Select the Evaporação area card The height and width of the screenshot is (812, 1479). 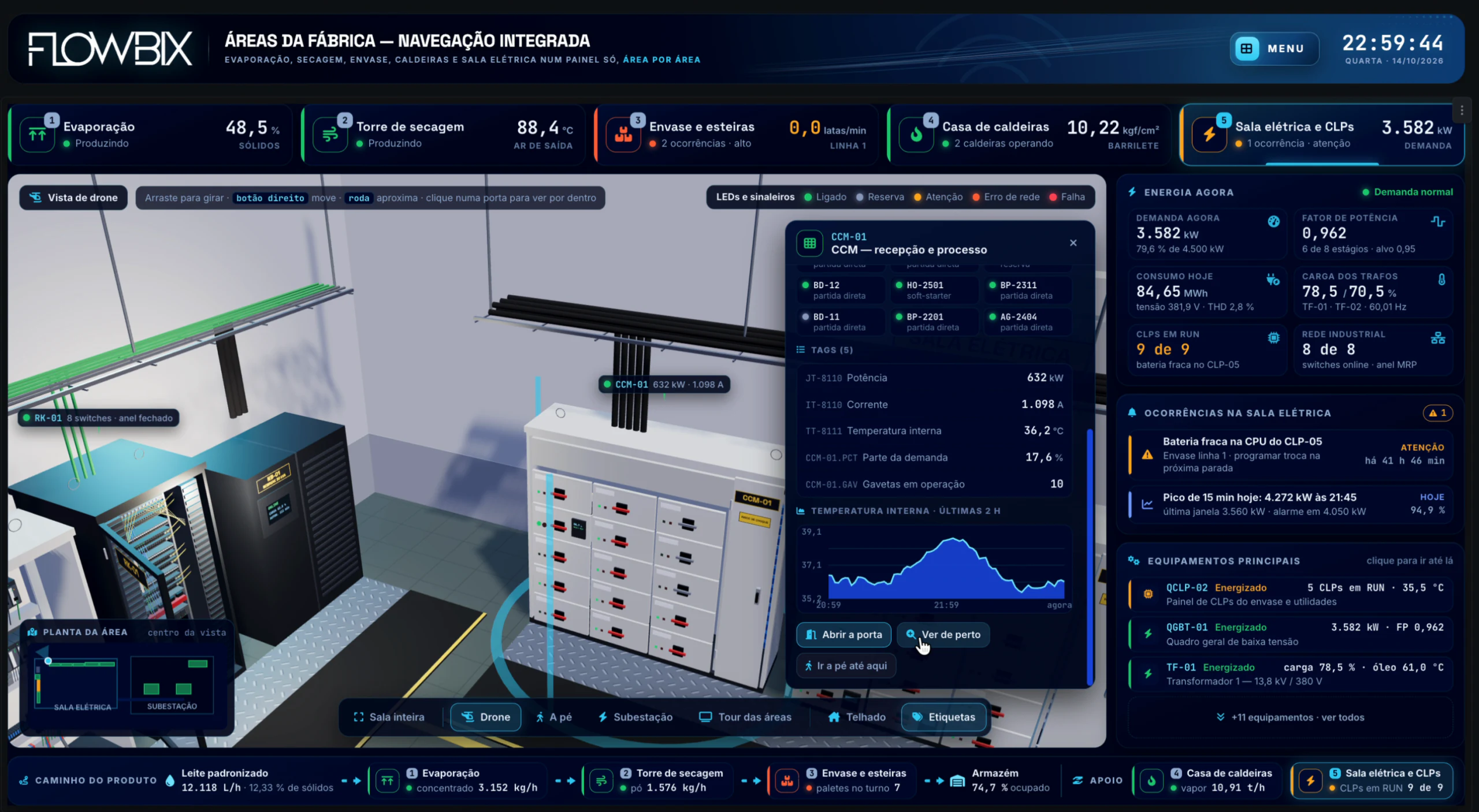[x=151, y=135]
